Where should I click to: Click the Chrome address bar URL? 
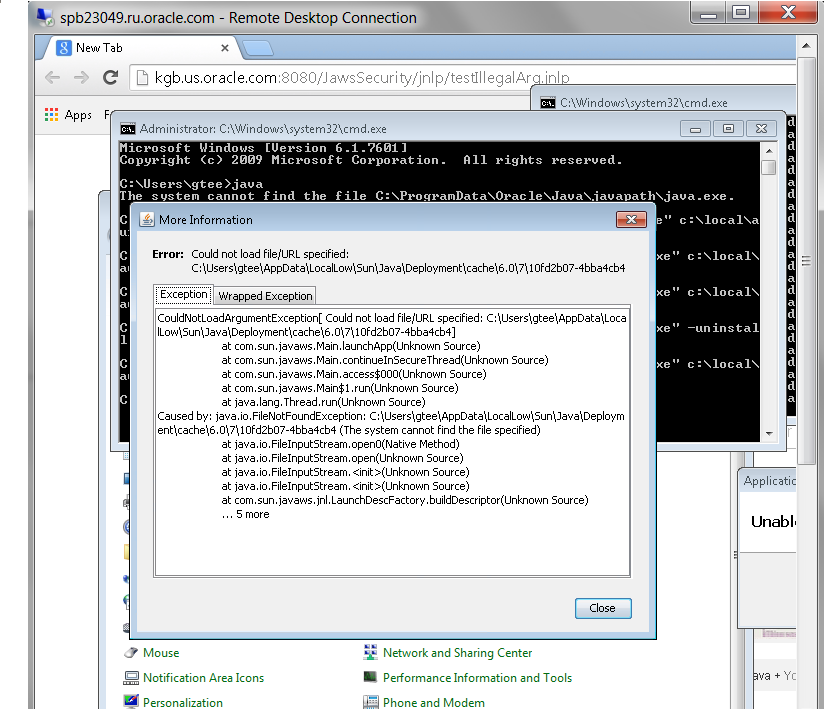(340, 77)
